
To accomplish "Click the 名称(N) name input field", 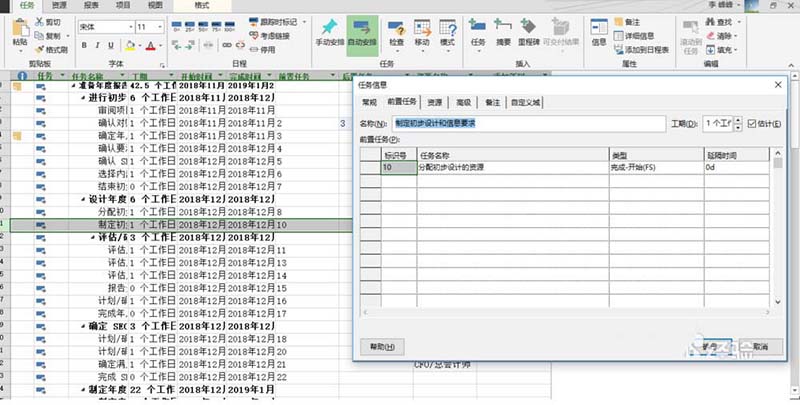I will pos(529,124).
